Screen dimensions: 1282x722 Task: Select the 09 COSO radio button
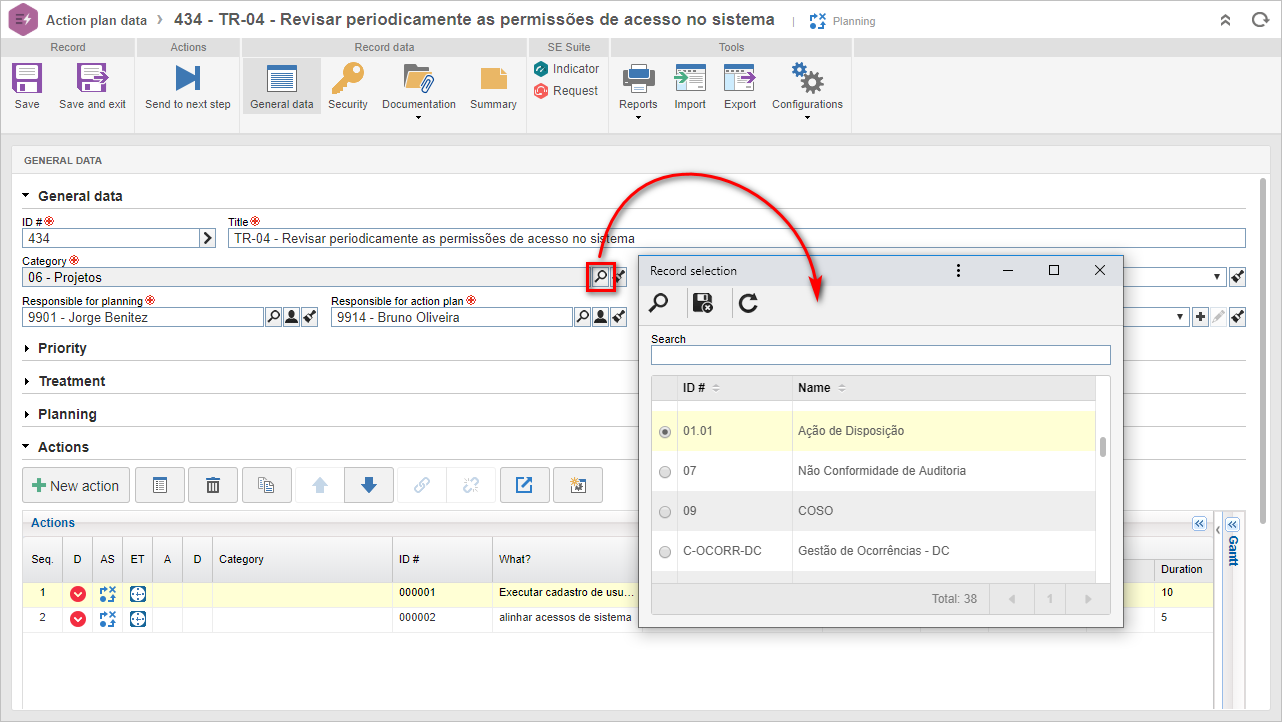(x=665, y=512)
